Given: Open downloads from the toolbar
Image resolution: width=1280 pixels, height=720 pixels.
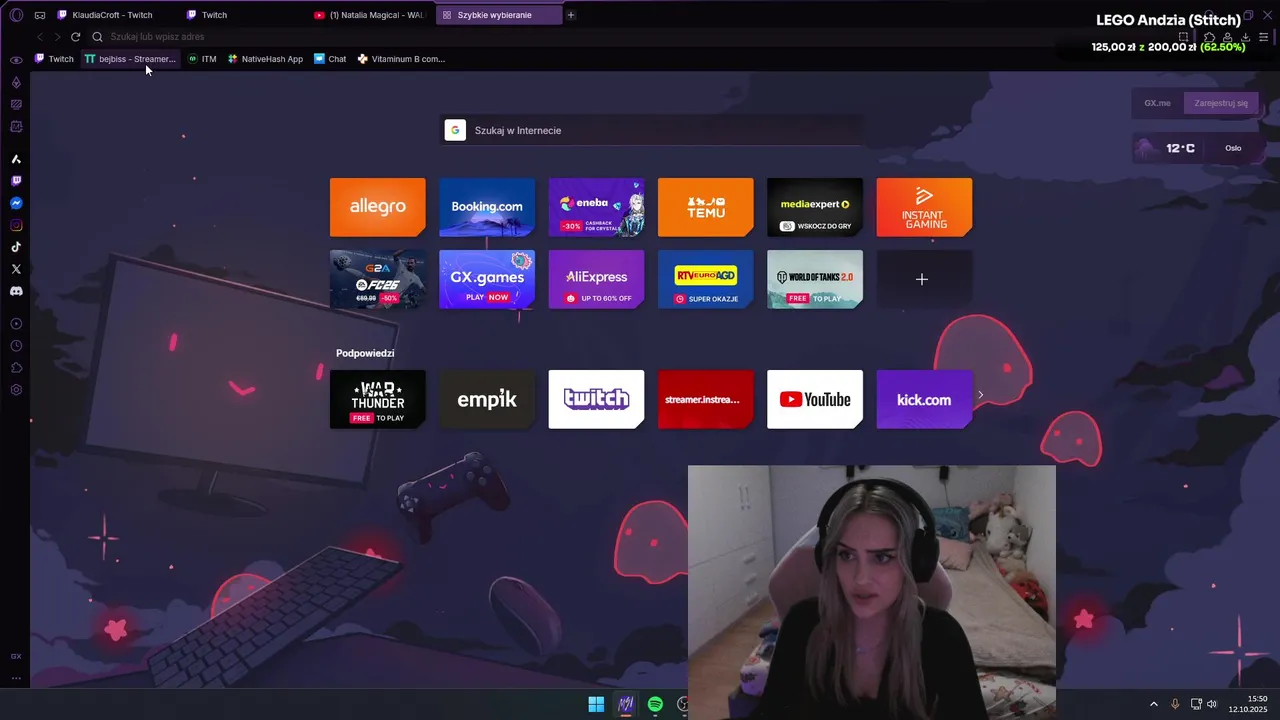Looking at the screenshot, I should tap(1245, 37).
